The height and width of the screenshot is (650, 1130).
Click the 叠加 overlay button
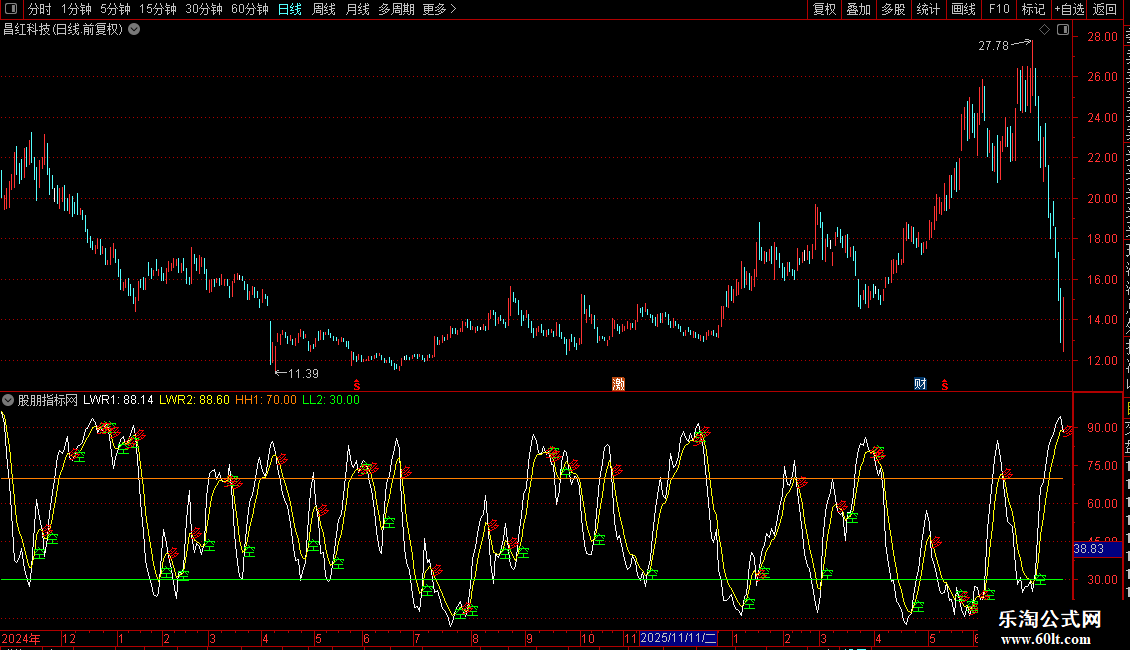tap(859, 9)
